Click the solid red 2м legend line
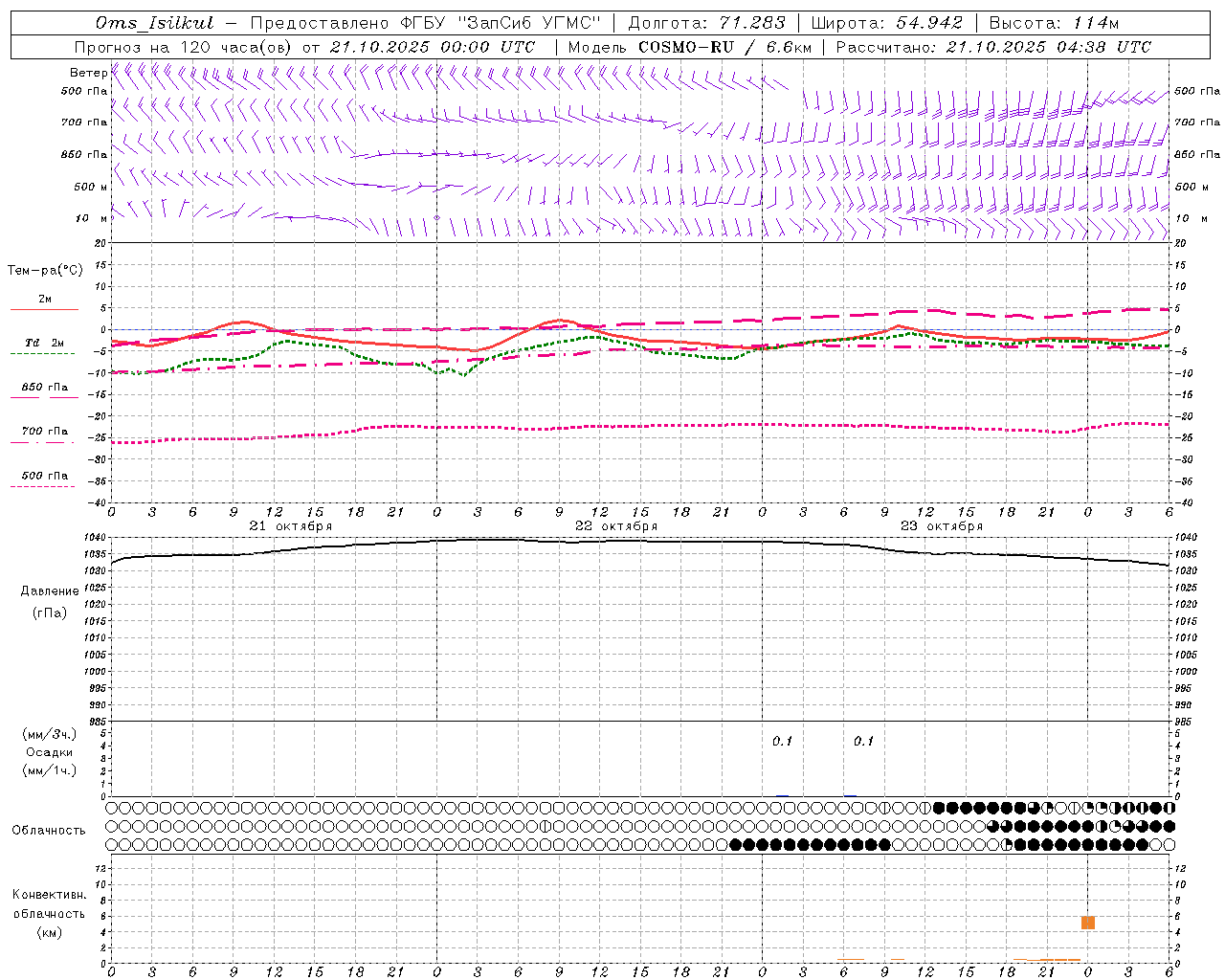The image size is (1225, 980). point(44,309)
